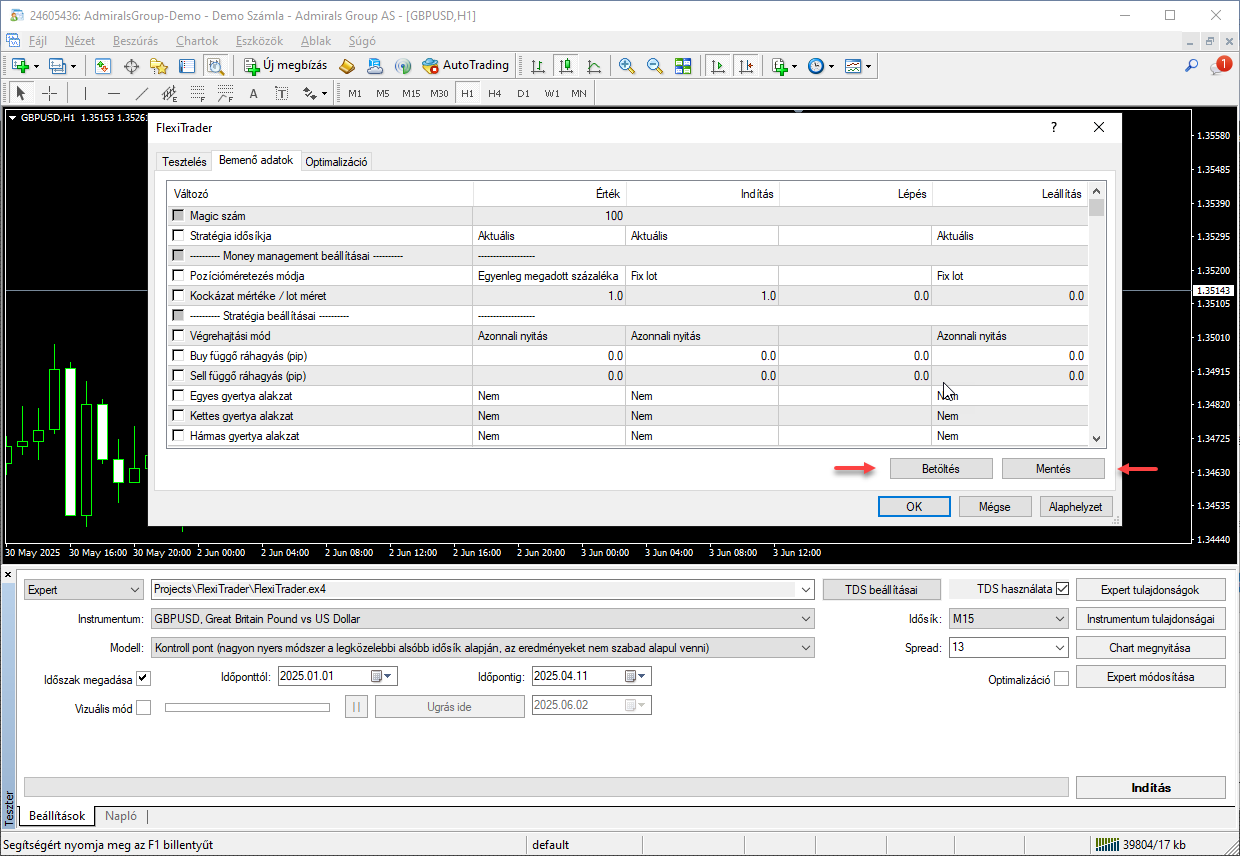Open the search magnifier icon top right
Image resolution: width=1240 pixels, height=856 pixels.
(1191, 66)
